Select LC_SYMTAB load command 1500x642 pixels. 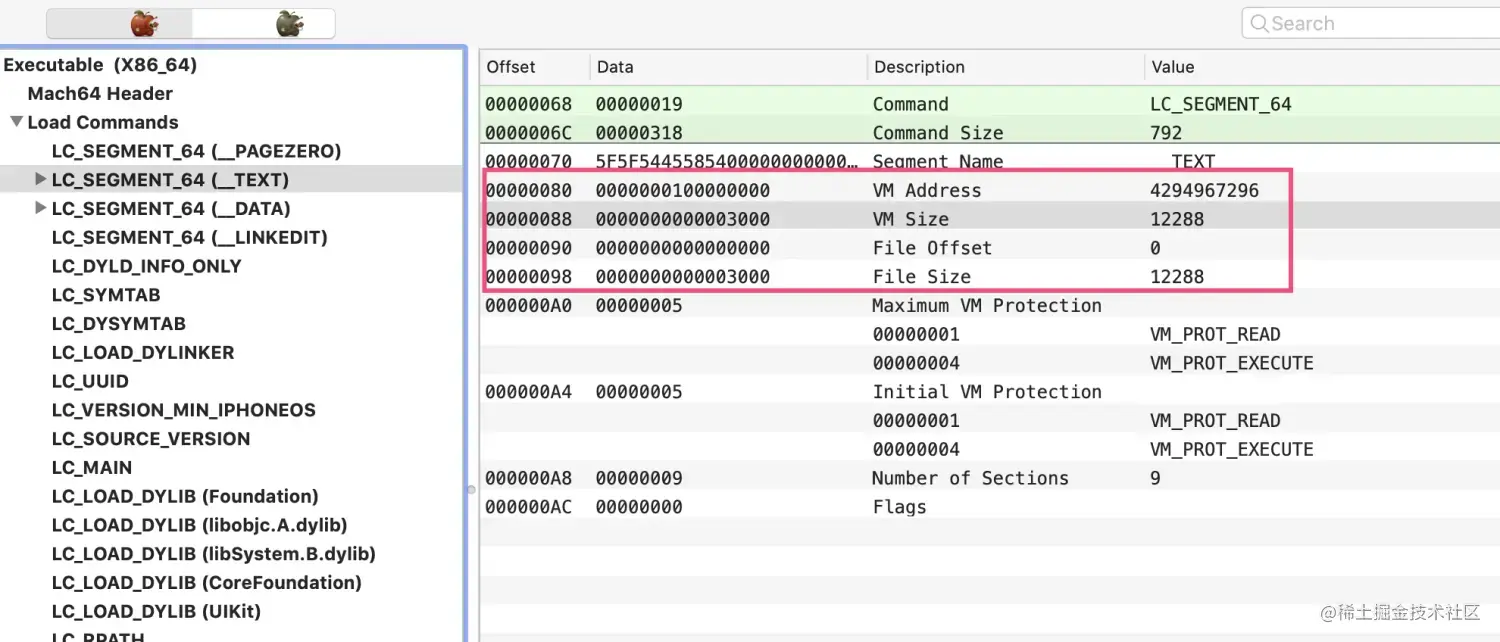pos(106,295)
